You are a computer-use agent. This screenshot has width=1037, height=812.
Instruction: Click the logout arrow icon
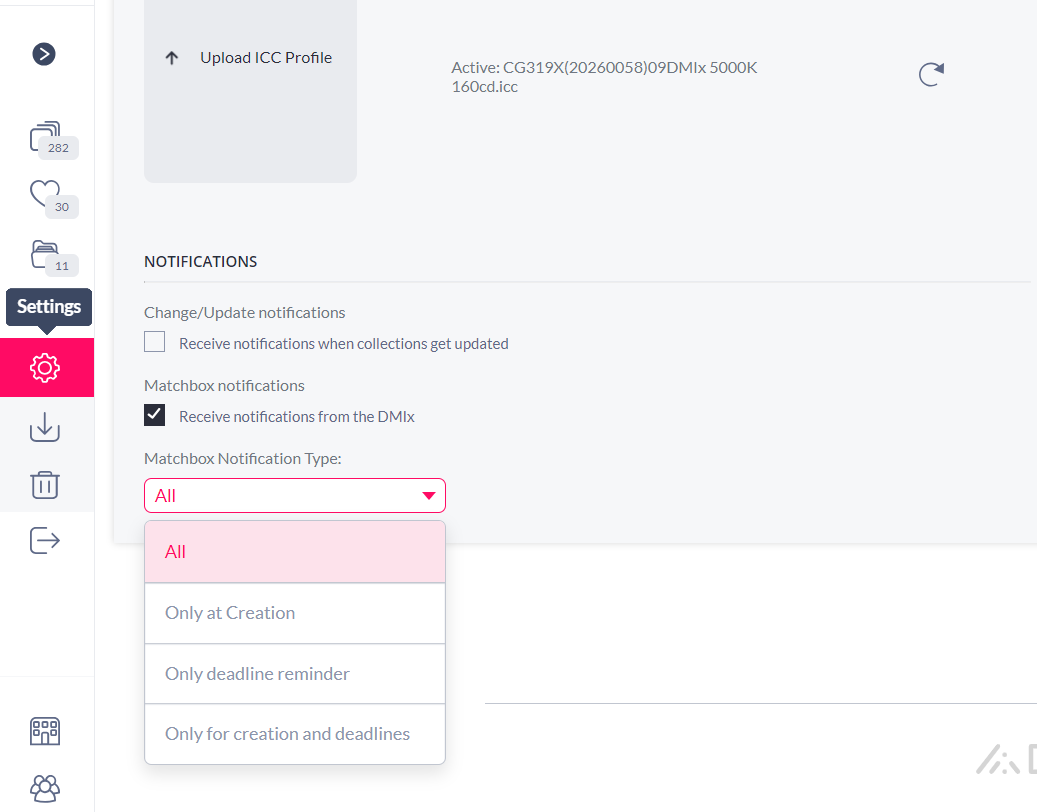[45, 540]
